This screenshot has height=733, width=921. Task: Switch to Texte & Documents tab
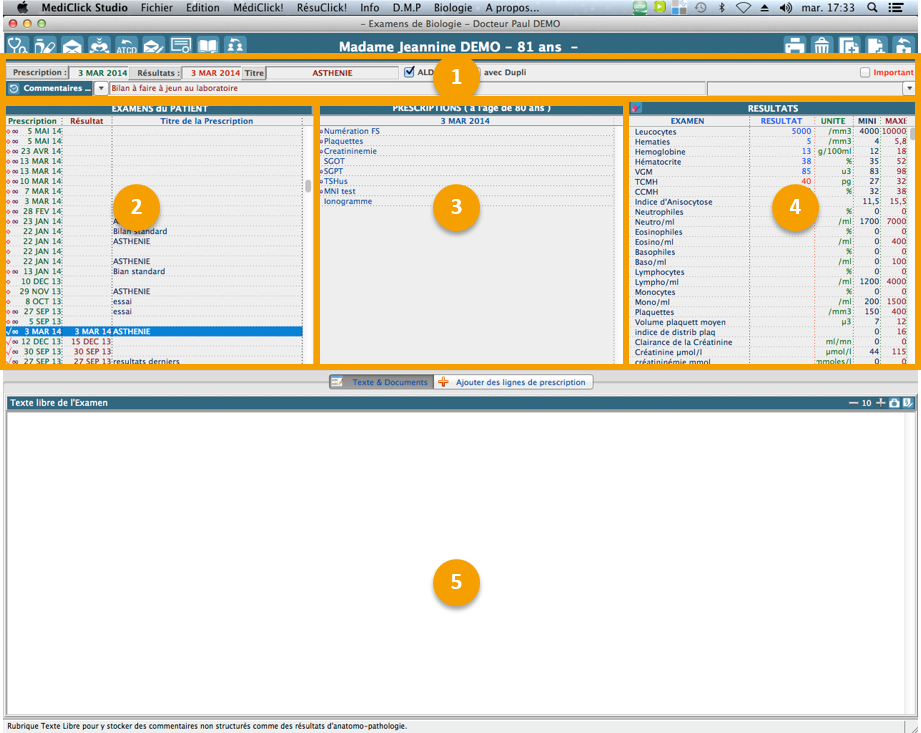tap(380, 382)
